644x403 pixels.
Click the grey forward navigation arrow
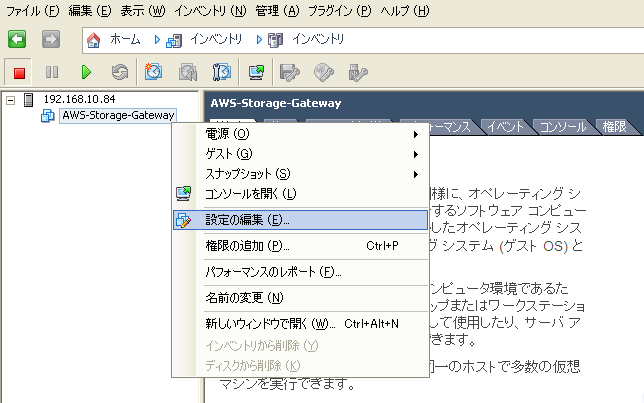(51, 39)
